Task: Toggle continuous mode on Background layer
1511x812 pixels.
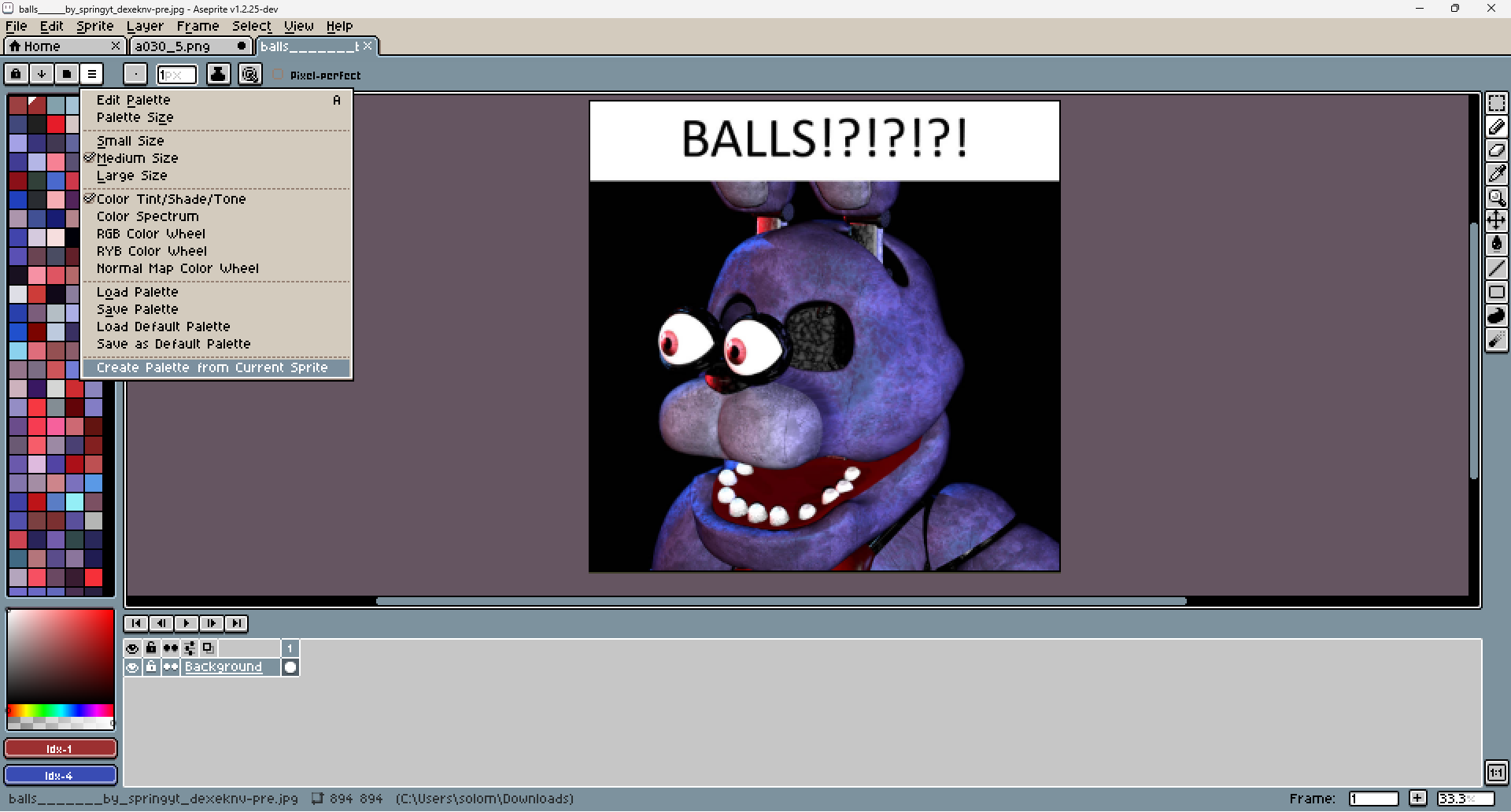Action: [171, 667]
